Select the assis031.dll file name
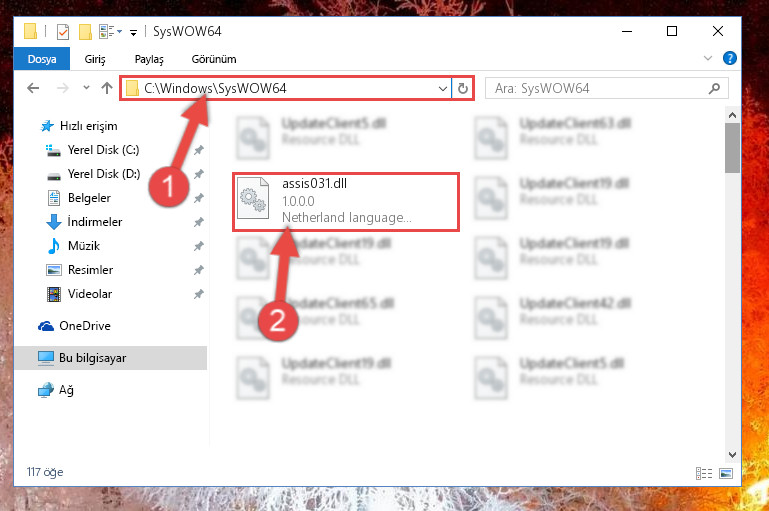The width and height of the screenshot is (769, 511). (314, 183)
